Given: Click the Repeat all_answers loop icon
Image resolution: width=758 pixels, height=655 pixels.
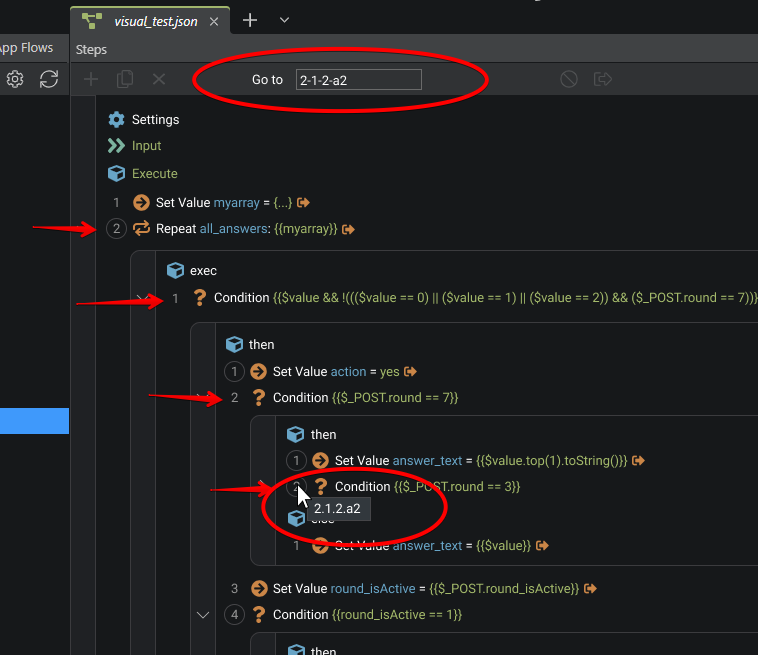Looking at the screenshot, I should tap(140, 229).
